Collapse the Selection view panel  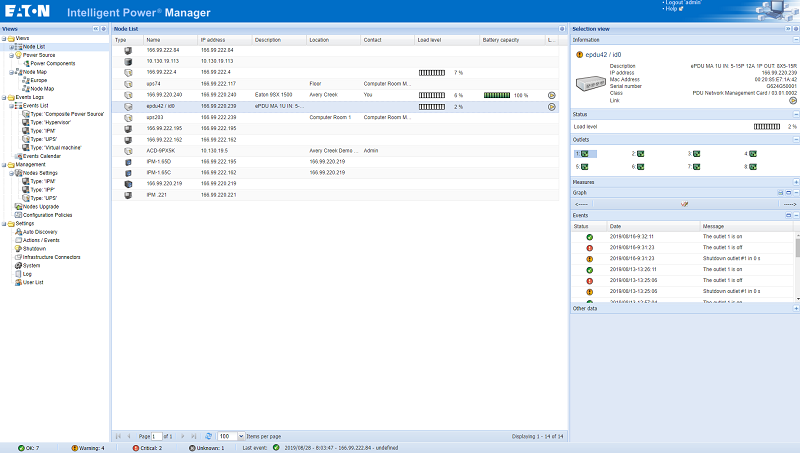(788, 29)
